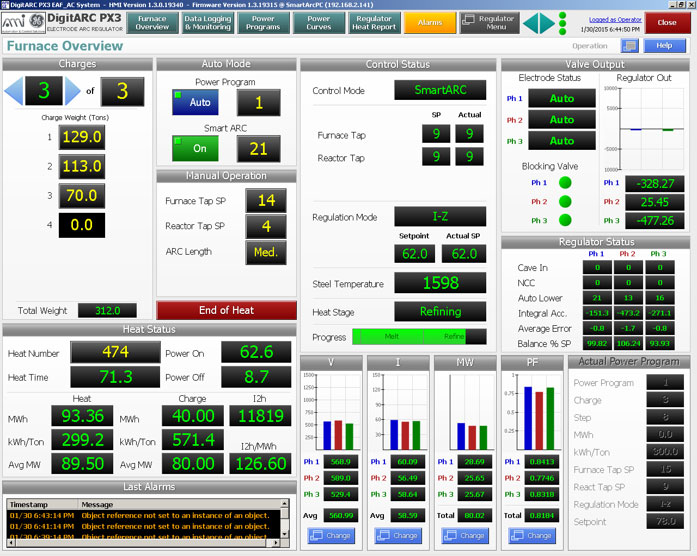
Task: Click Power Program number field 1
Action: 259,103
